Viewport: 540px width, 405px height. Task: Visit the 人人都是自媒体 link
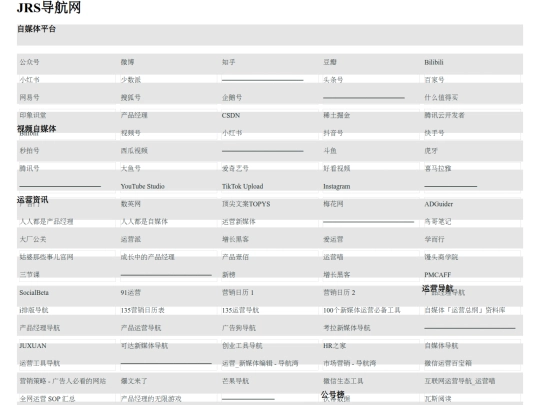tap(144, 222)
